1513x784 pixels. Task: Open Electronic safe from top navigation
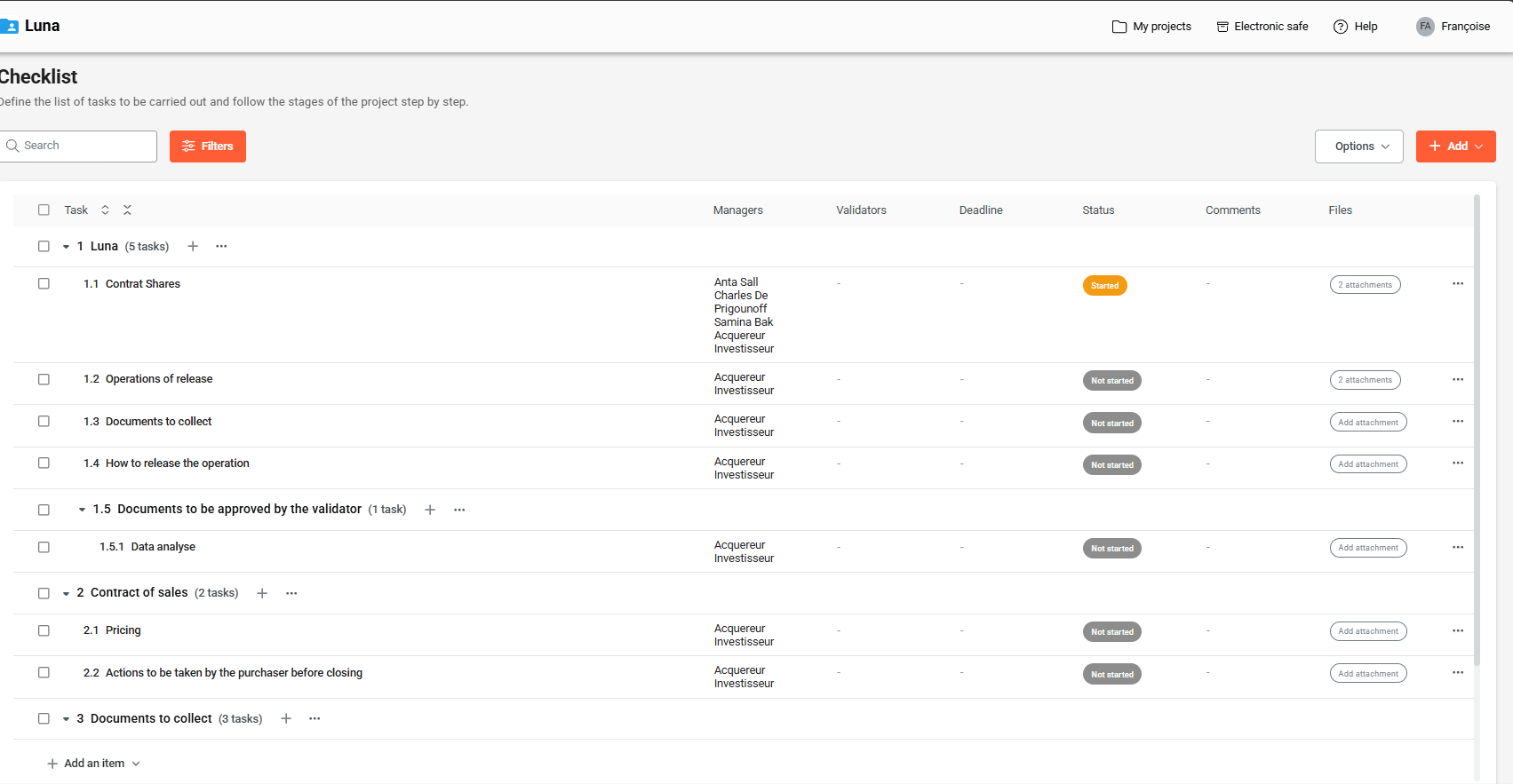(1262, 27)
